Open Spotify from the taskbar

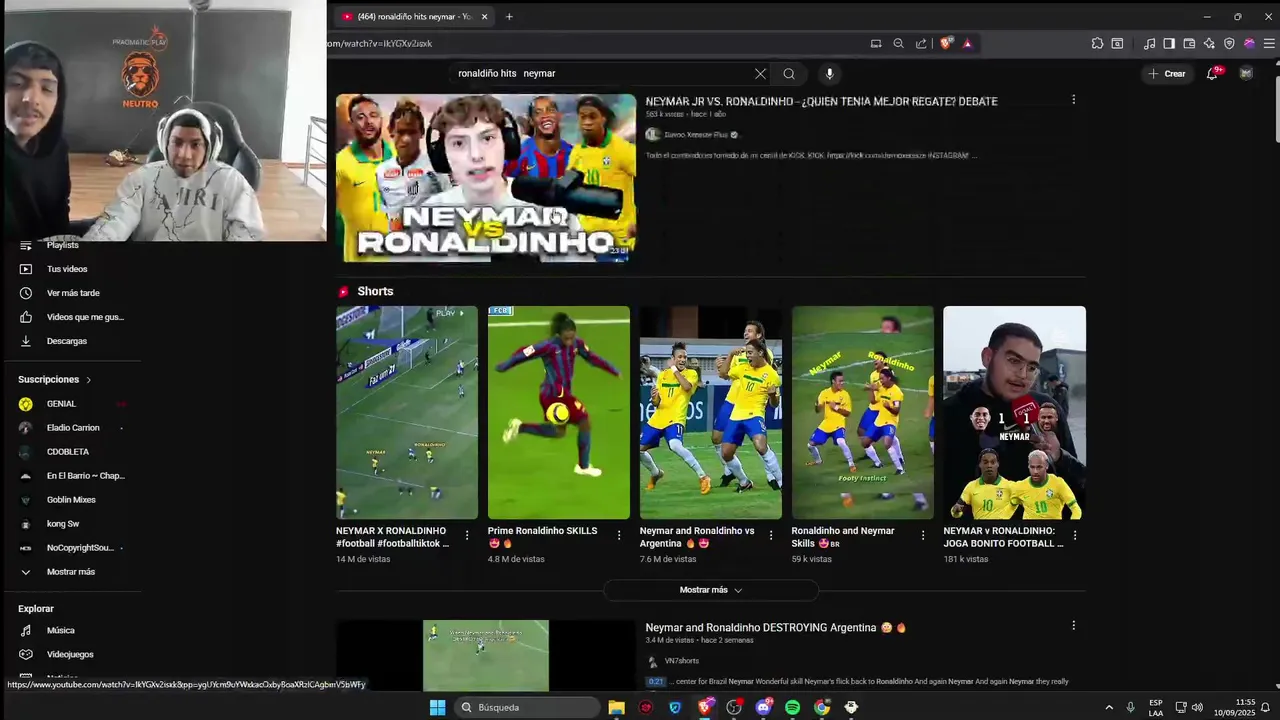click(793, 707)
